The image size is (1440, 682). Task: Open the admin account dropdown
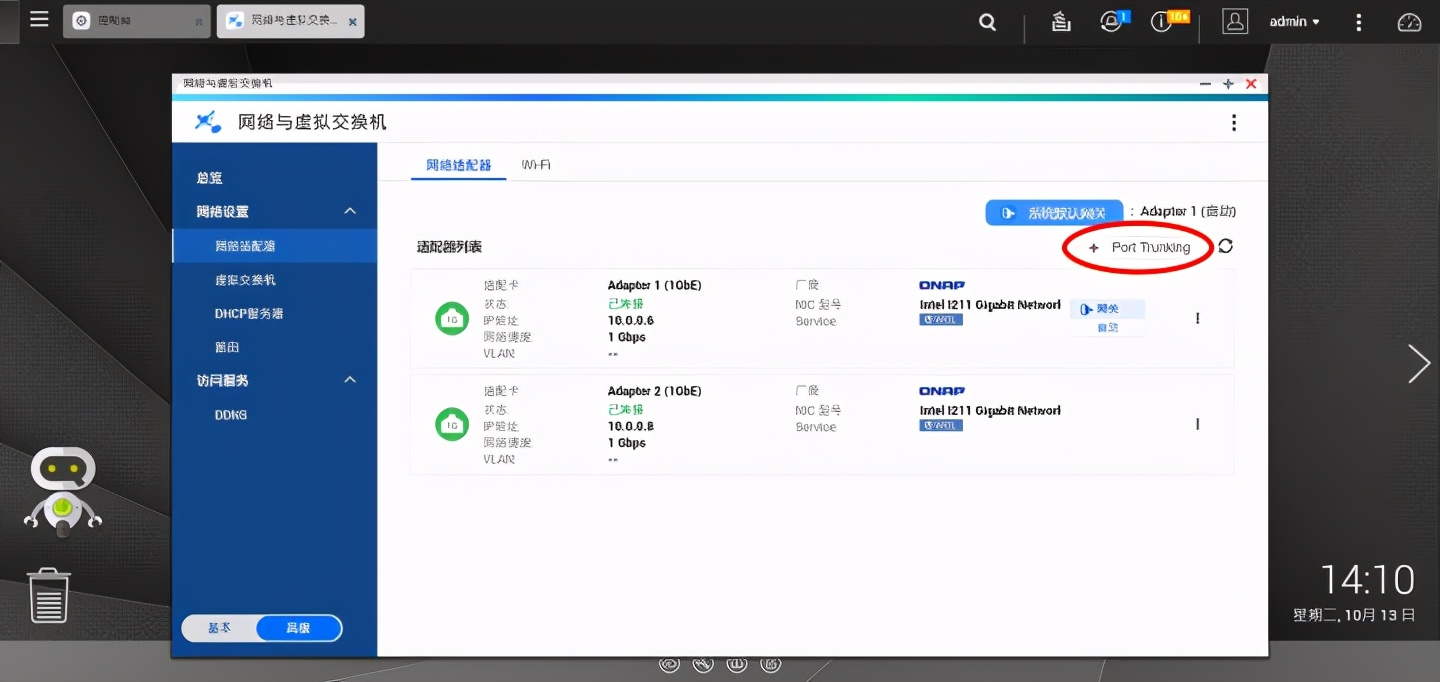point(1294,21)
